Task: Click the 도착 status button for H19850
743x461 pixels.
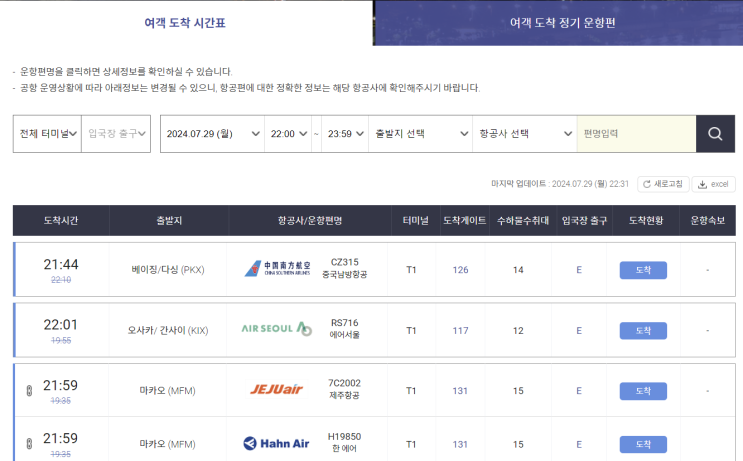Action: tap(643, 444)
